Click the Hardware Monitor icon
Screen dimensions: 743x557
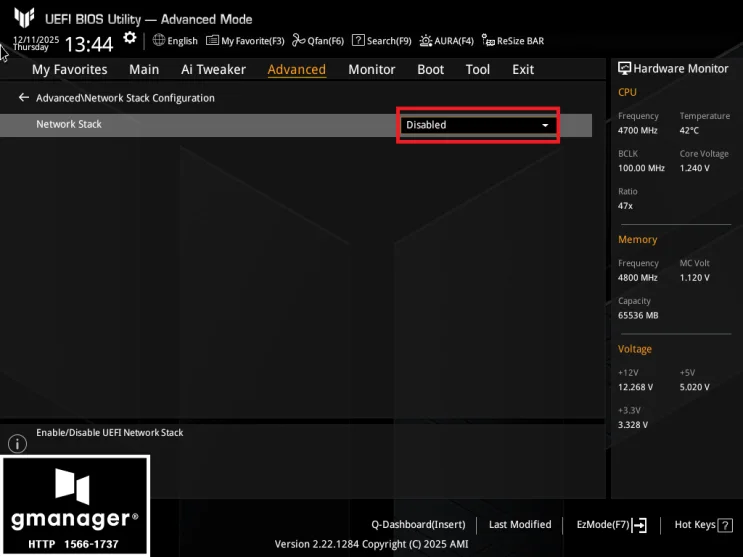coord(624,68)
